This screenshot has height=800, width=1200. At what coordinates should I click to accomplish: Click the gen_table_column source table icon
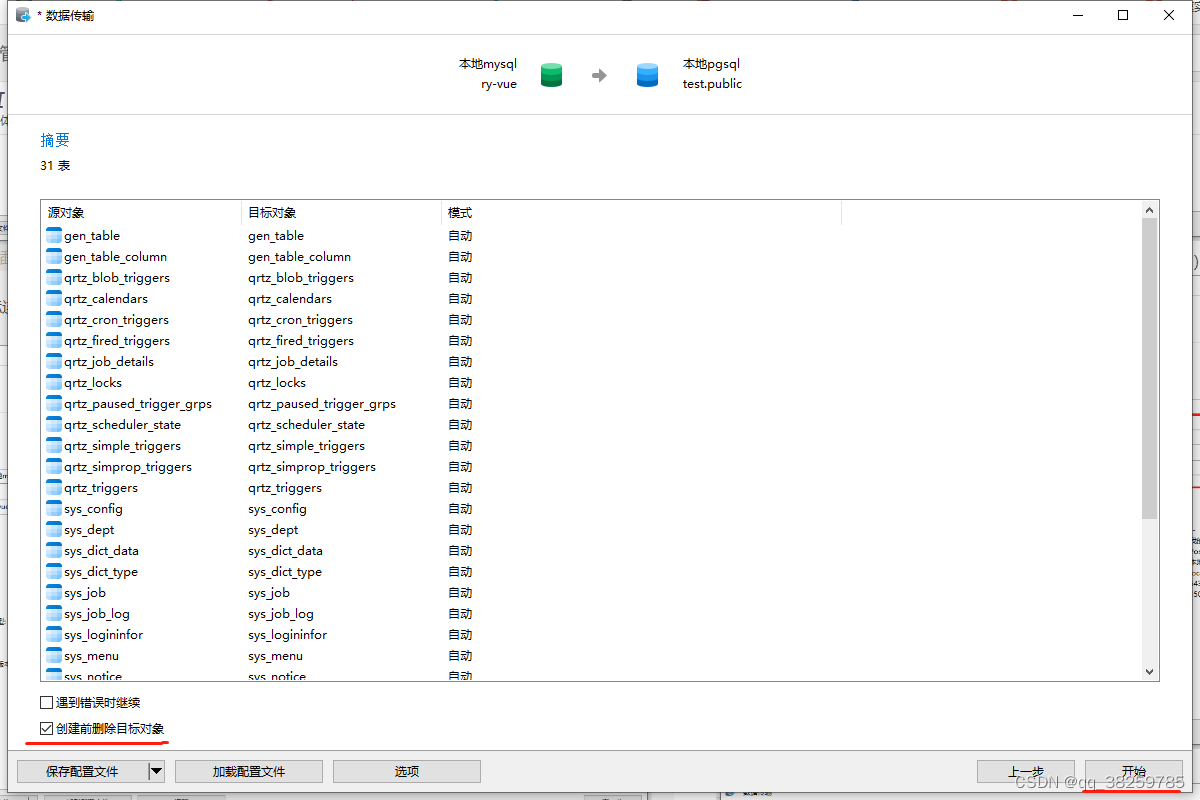point(54,257)
